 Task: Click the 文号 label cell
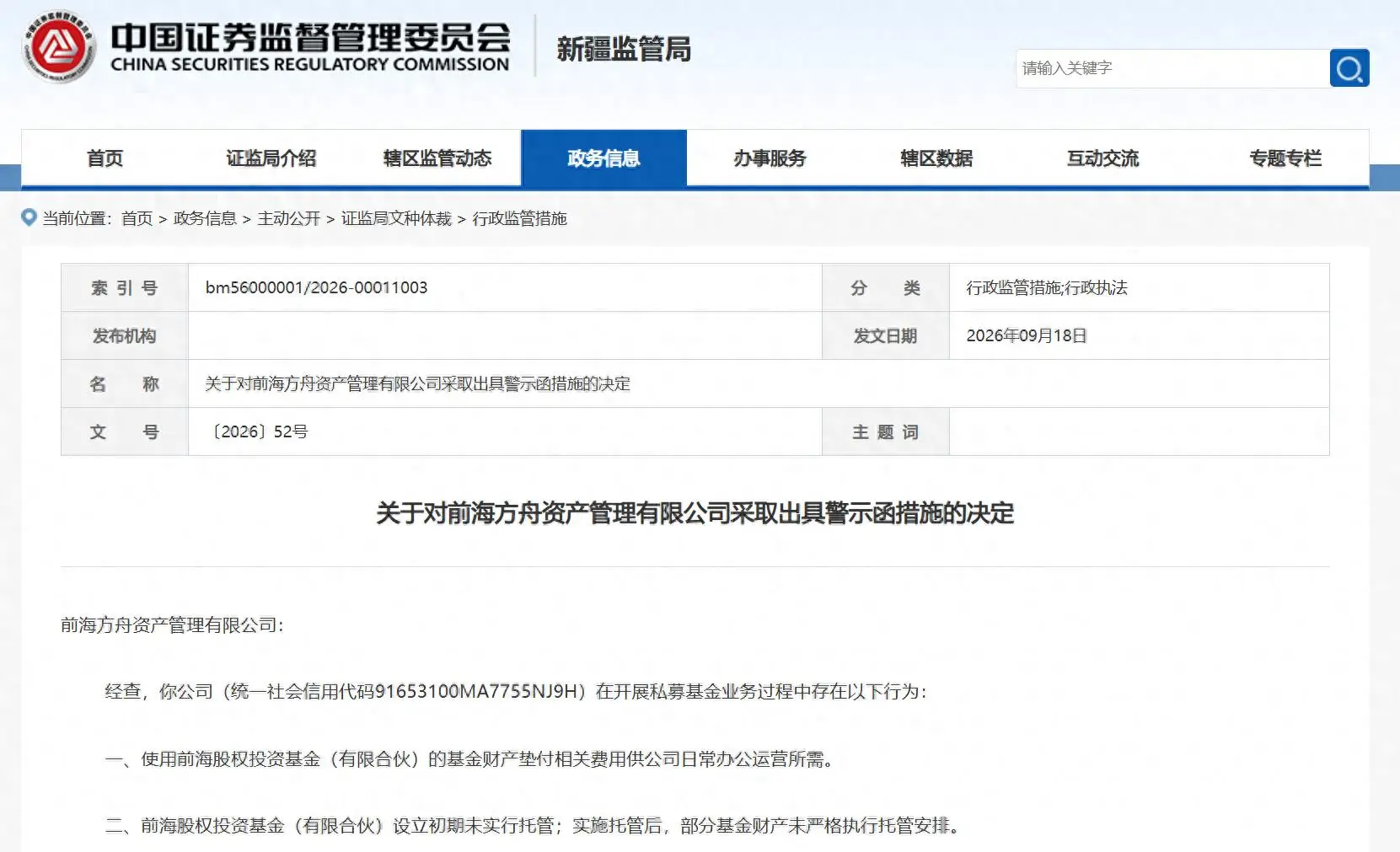click(x=125, y=431)
